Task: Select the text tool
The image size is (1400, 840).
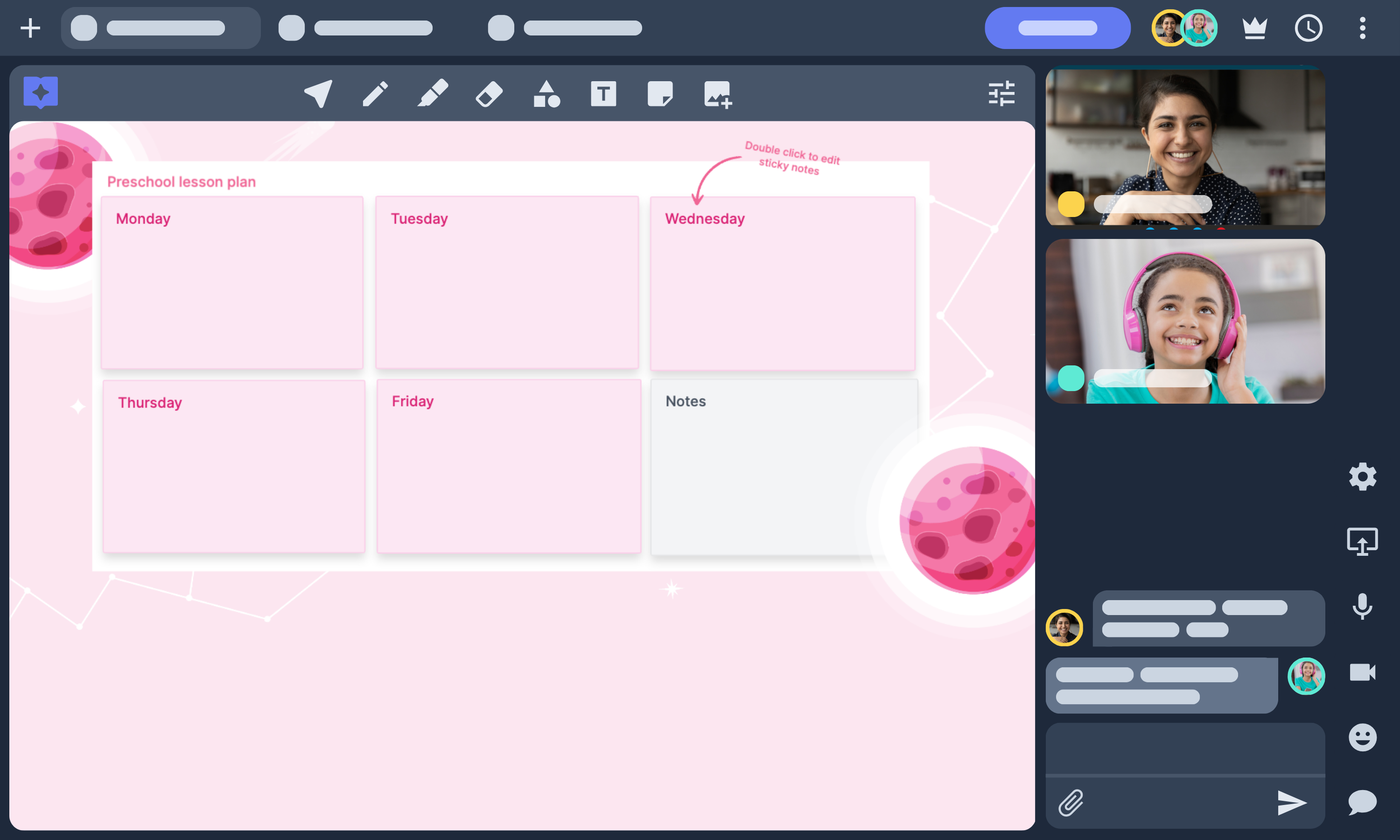Action: [x=603, y=94]
